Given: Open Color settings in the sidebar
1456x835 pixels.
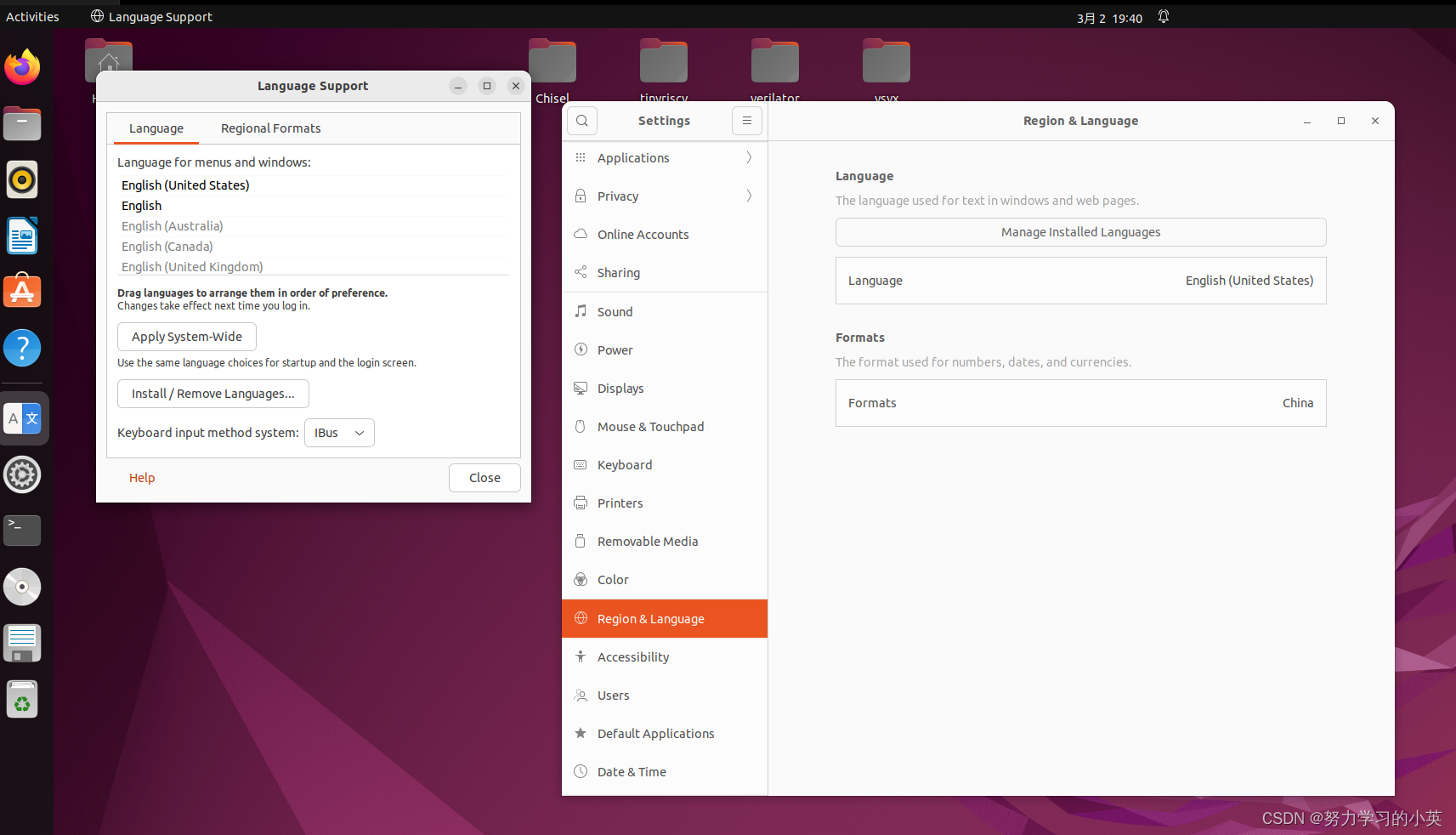Looking at the screenshot, I should click(x=612, y=579).
